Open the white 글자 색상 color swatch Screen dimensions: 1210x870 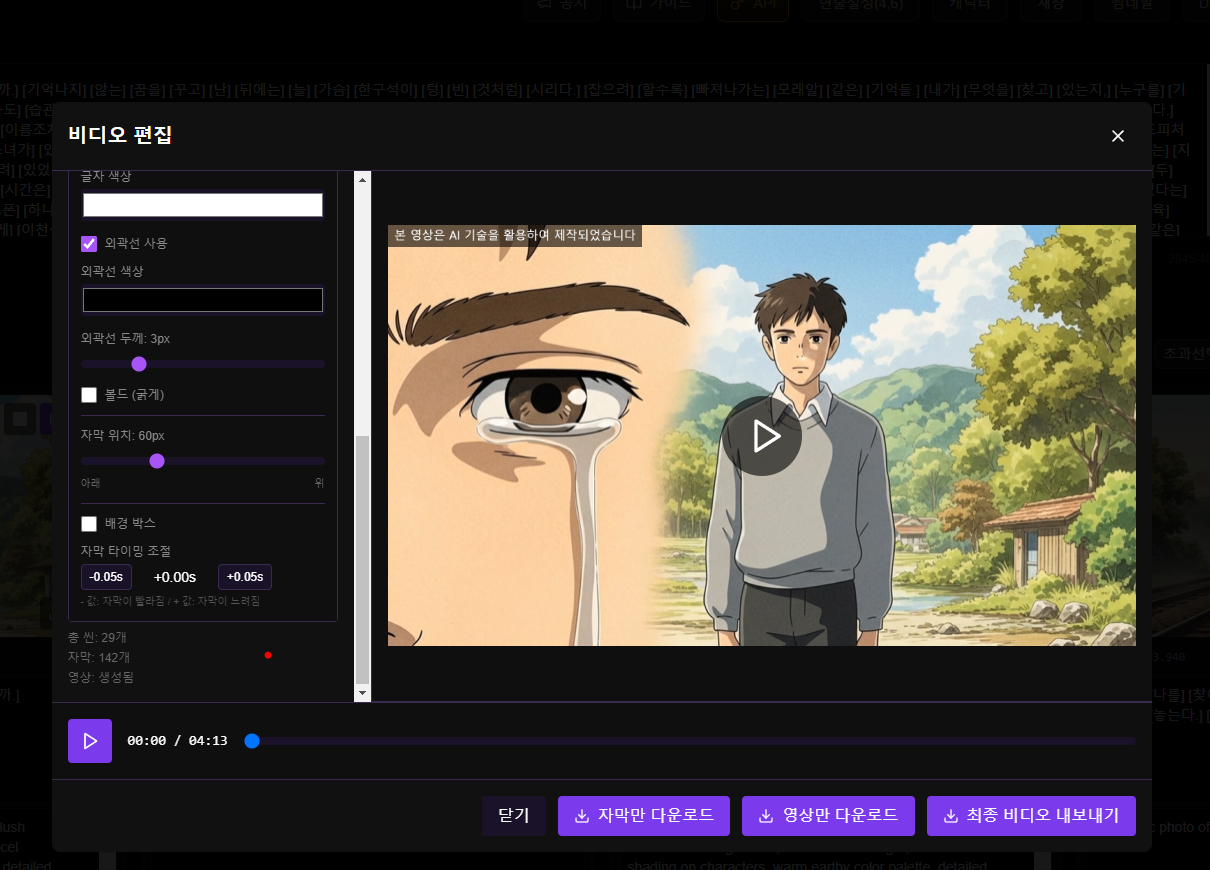pos(203,205)
